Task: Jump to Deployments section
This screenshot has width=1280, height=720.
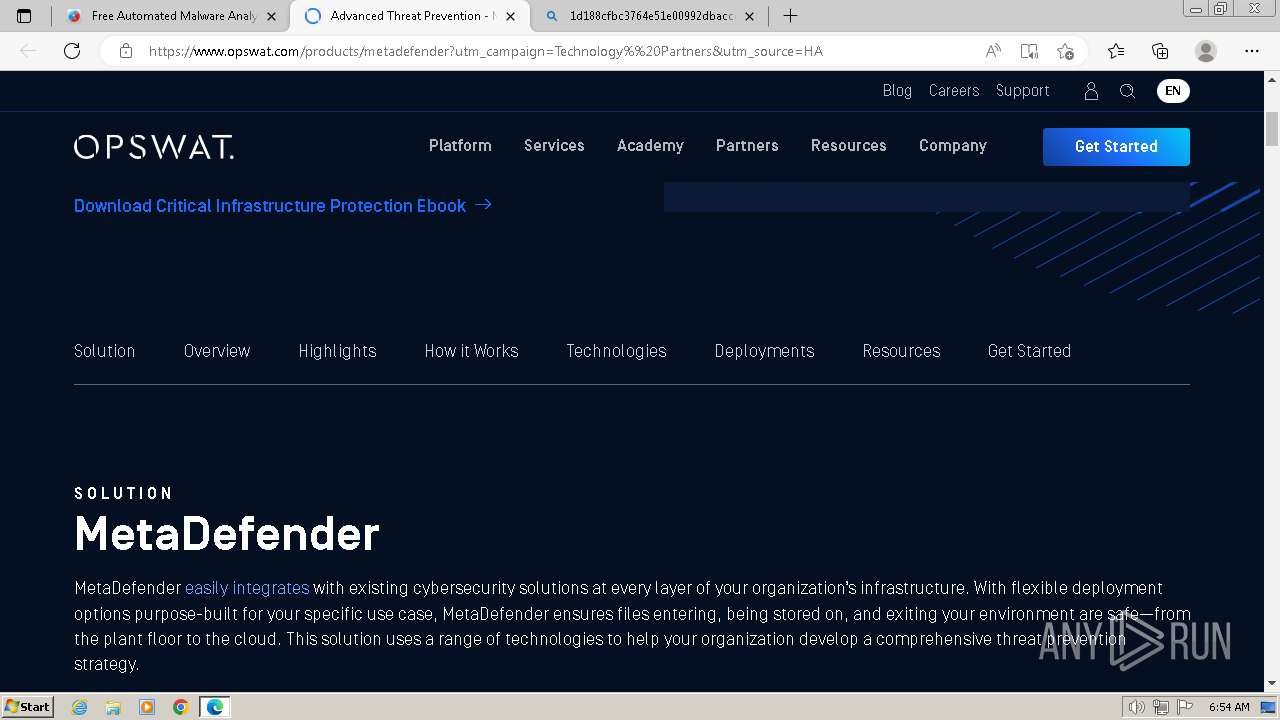Action: point(764,351)
